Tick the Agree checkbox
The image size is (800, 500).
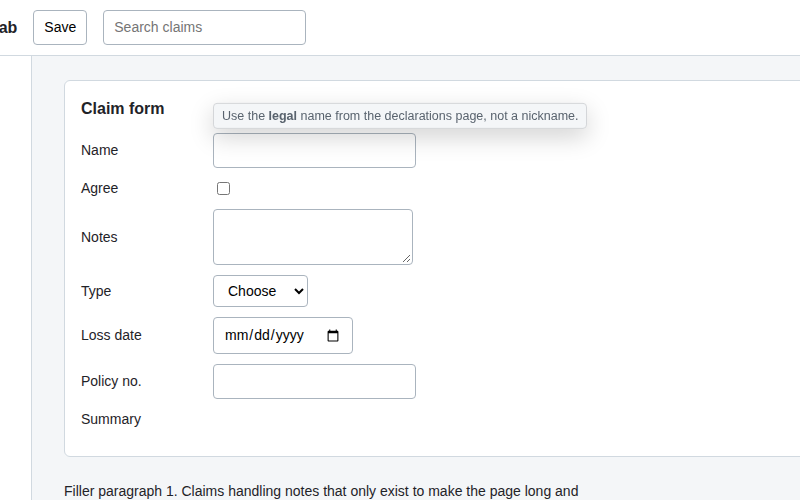(223, 188)
